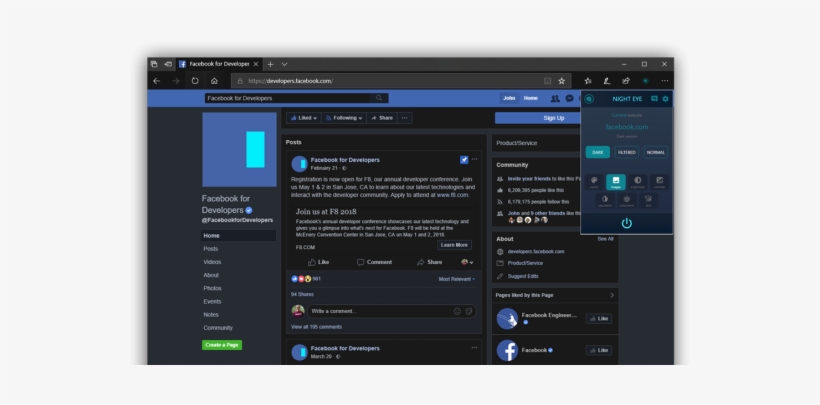Image resolution: width=820 pixels, height=405 pixels.
Task: Click the Night Eye logo in the panel header
Action: coord(589,99)
